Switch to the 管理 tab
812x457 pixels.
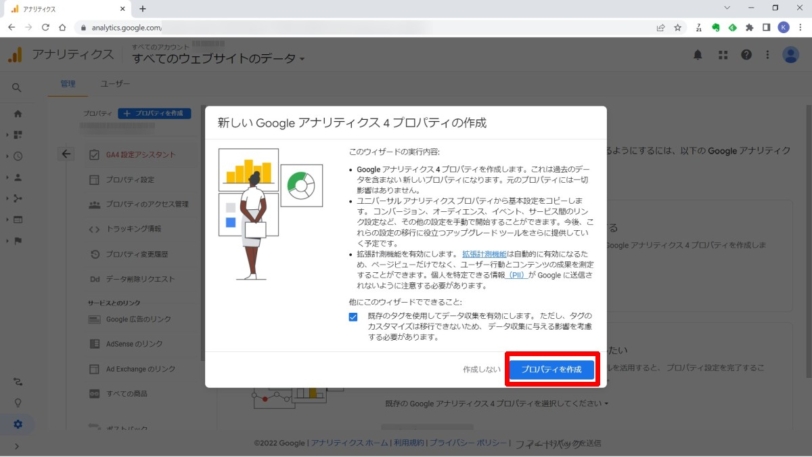[x=68, y=83]
